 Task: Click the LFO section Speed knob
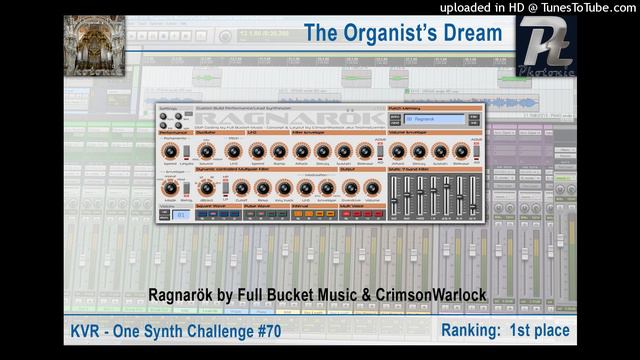(258, 151)
